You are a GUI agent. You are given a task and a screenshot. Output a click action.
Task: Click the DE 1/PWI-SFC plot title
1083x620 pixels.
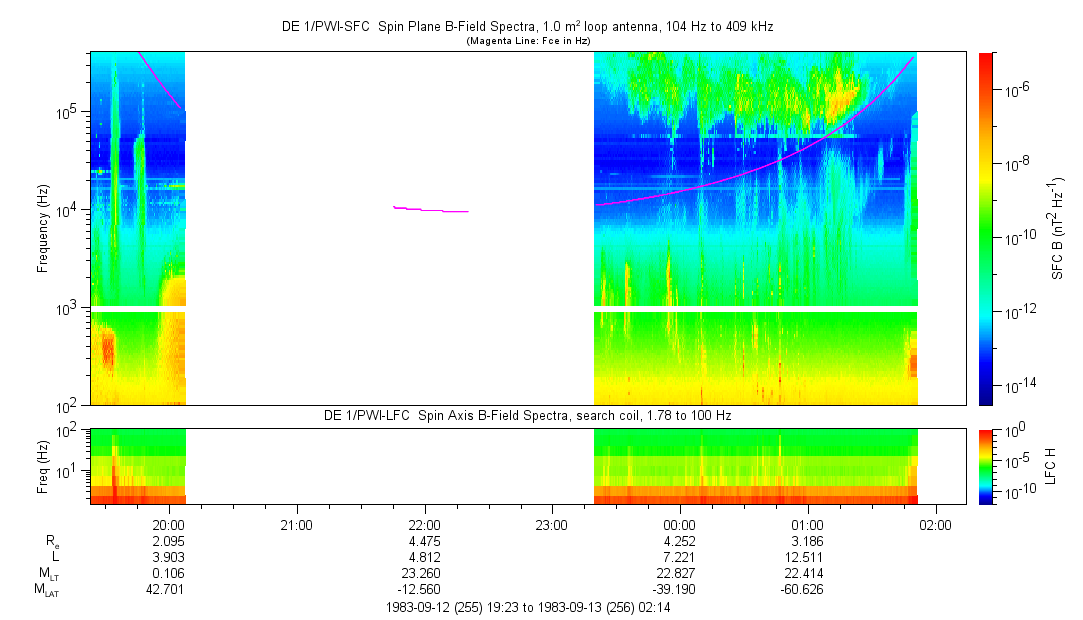click(x=527, y=27)
